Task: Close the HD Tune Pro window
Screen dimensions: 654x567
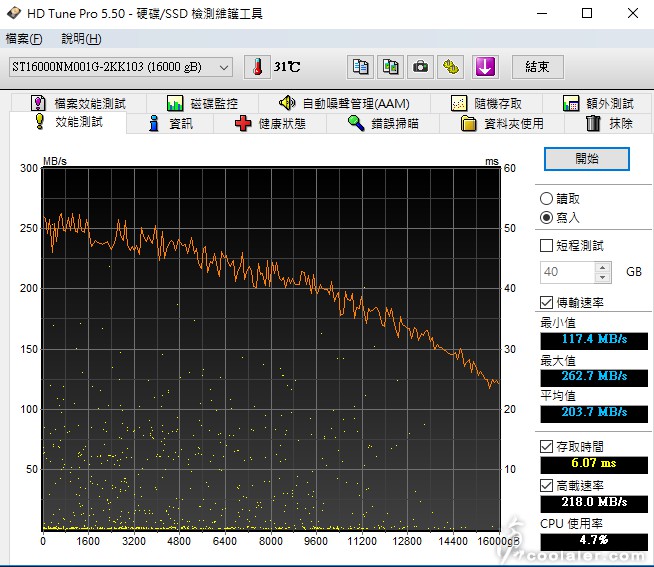Action: (x=633, y=13)
